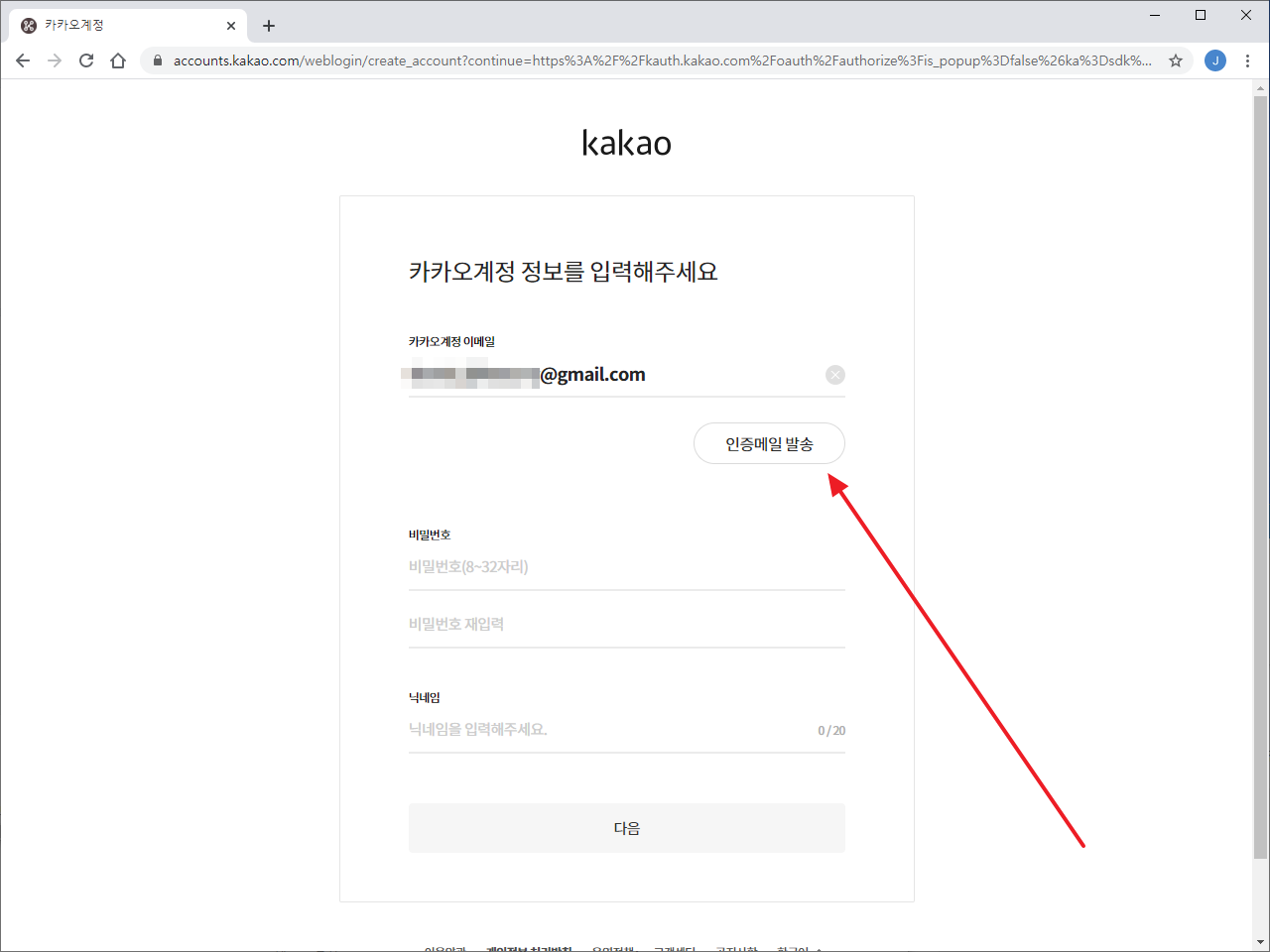Click the 다음 button
Image resolution: width=1270 pixels, height=952 pixels.
point(627,828)
